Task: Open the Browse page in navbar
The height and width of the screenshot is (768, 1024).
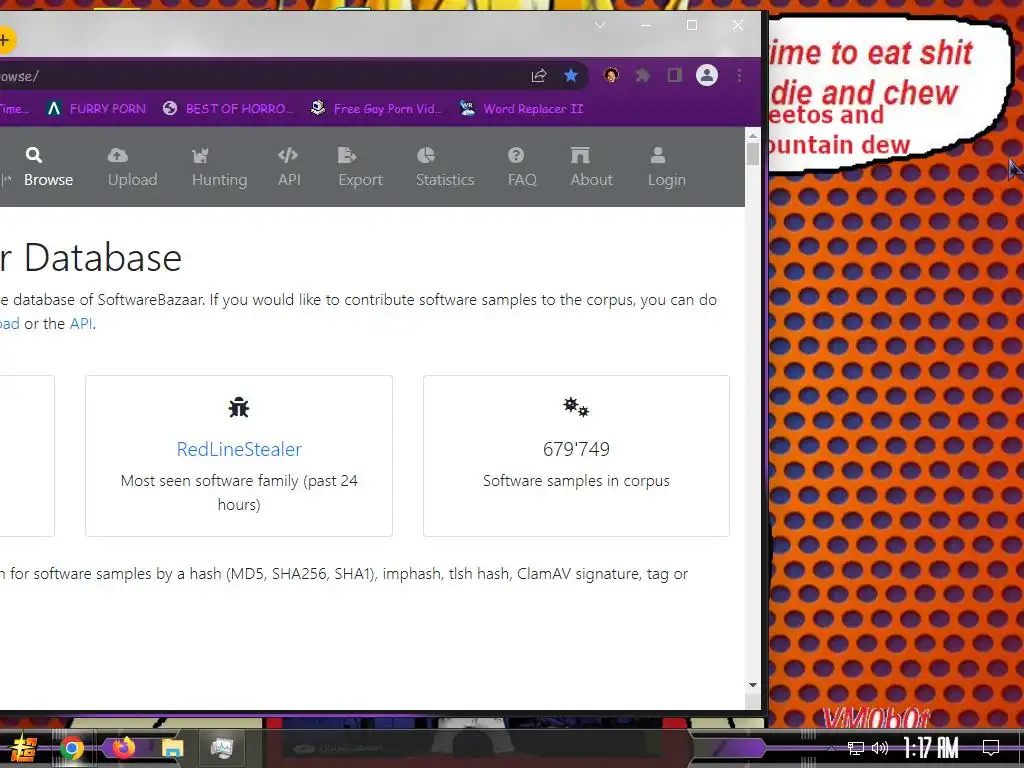Action: [48, 167]
